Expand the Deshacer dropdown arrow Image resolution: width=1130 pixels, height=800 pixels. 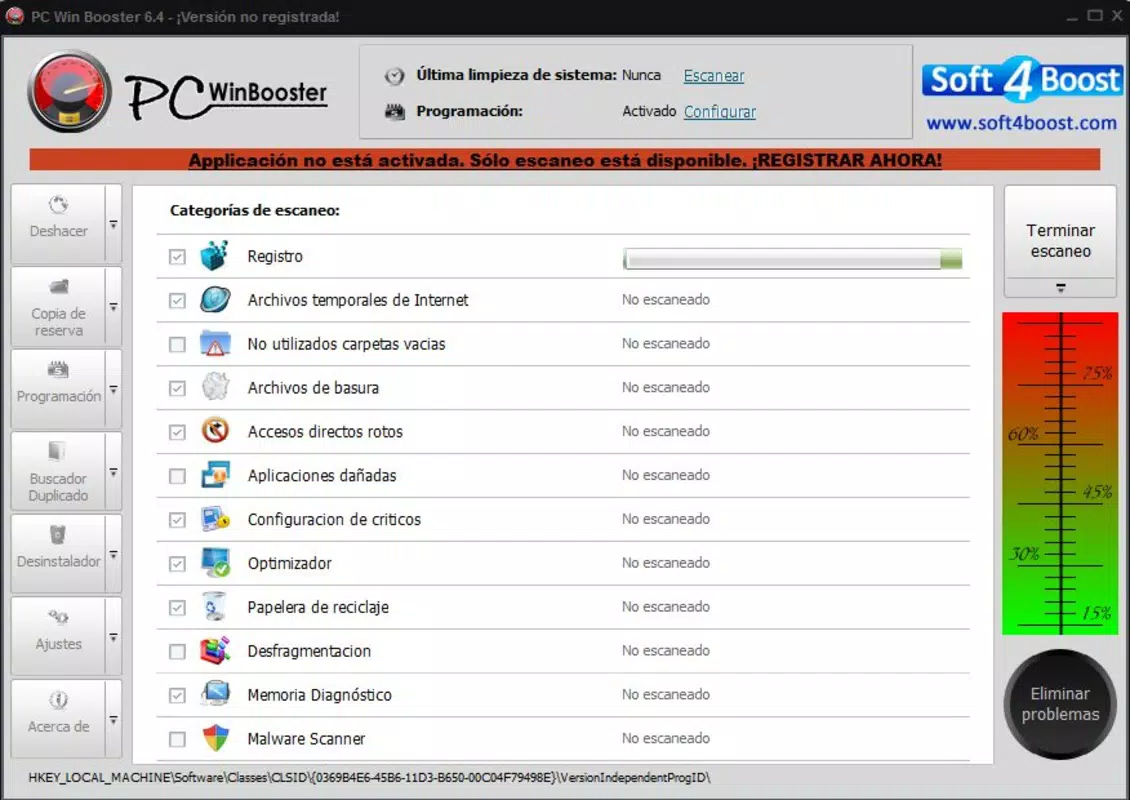114,224
